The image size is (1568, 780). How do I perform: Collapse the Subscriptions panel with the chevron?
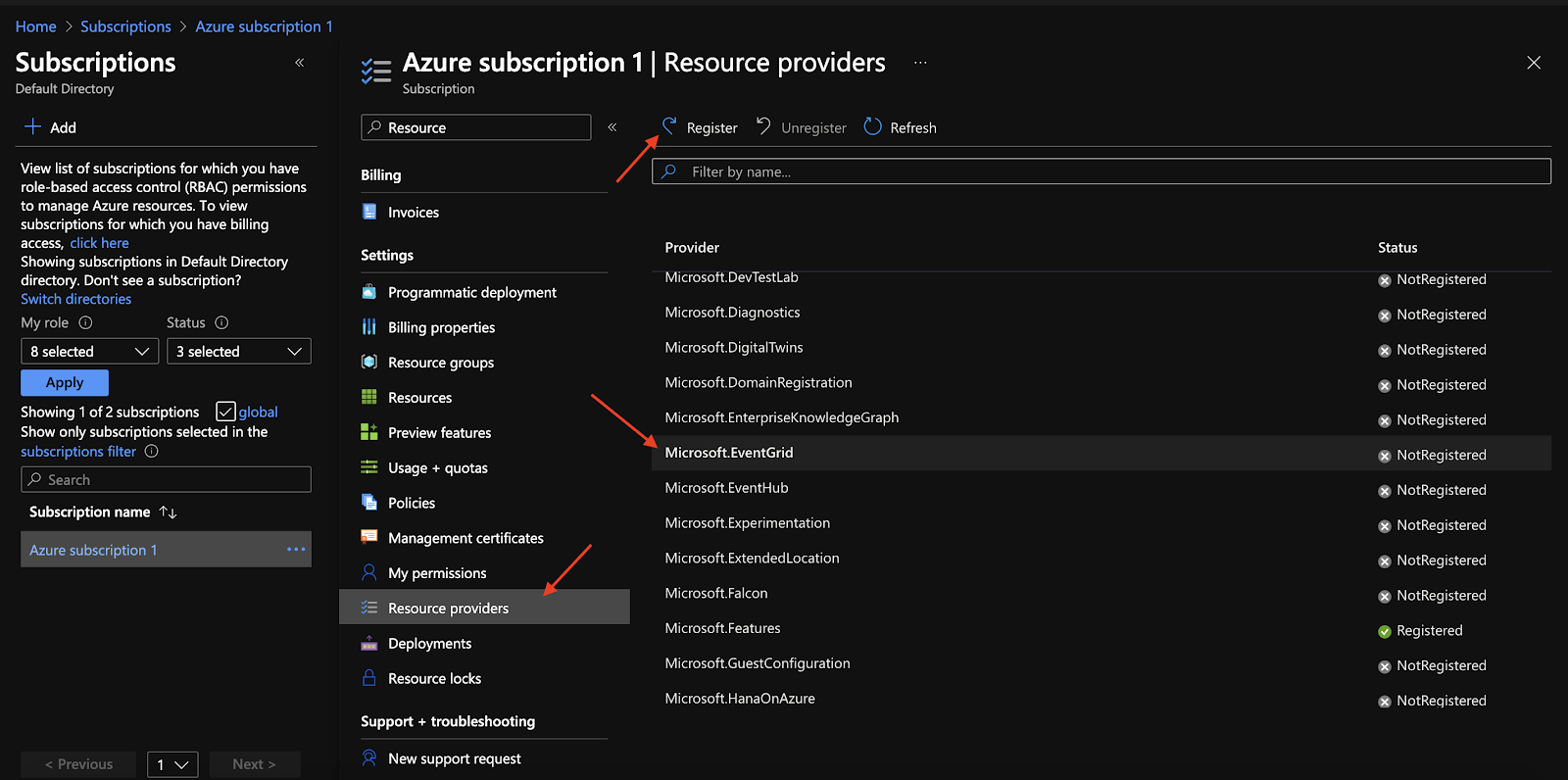pyautogui.click(x=300, y=63)
